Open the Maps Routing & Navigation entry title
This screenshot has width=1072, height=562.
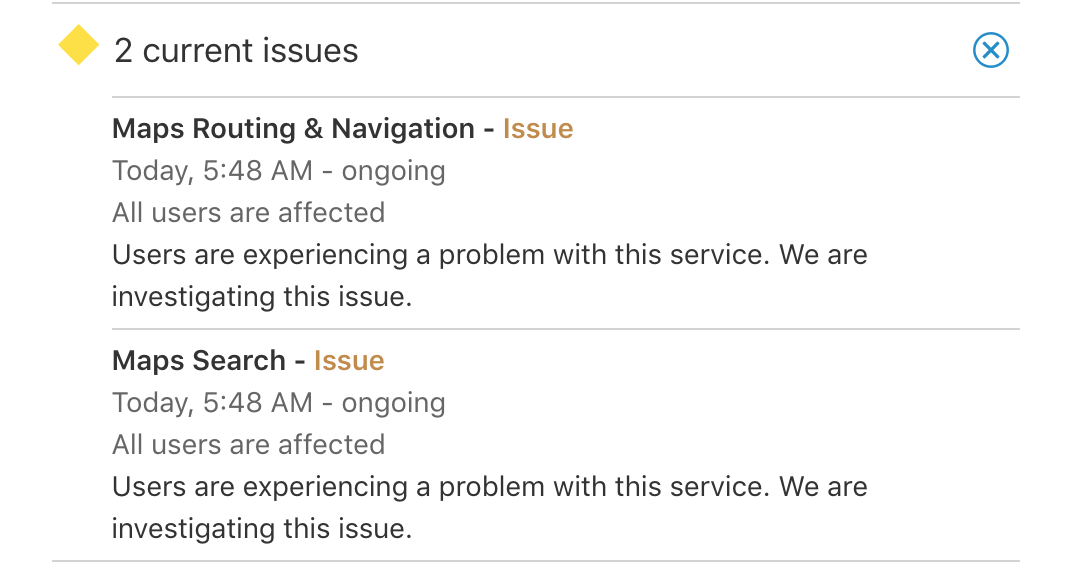pos(293,129)
